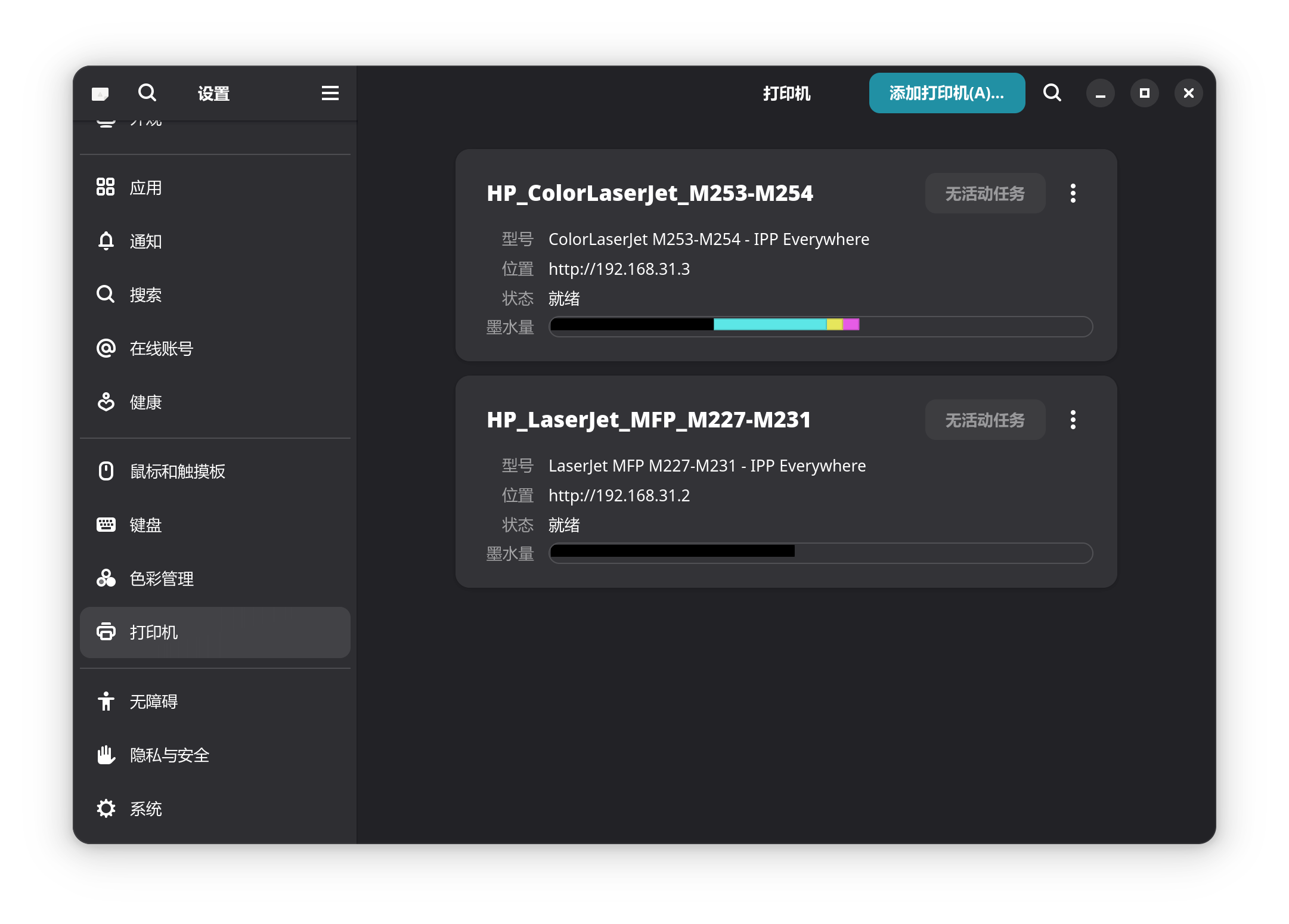Search printers with the header magnifier icon
1289x924 pixels.
pyautogui.click(x=1052, y=93)
